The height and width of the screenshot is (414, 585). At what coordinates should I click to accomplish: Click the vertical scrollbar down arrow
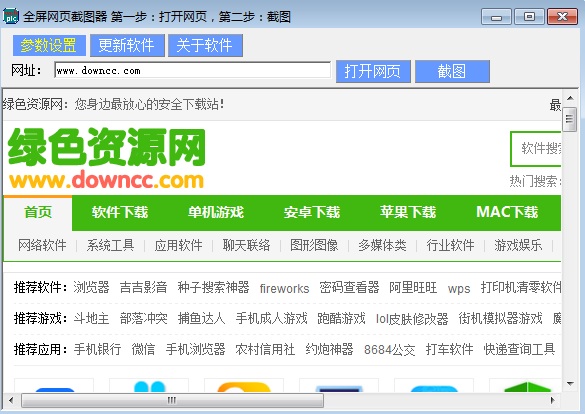570,383
